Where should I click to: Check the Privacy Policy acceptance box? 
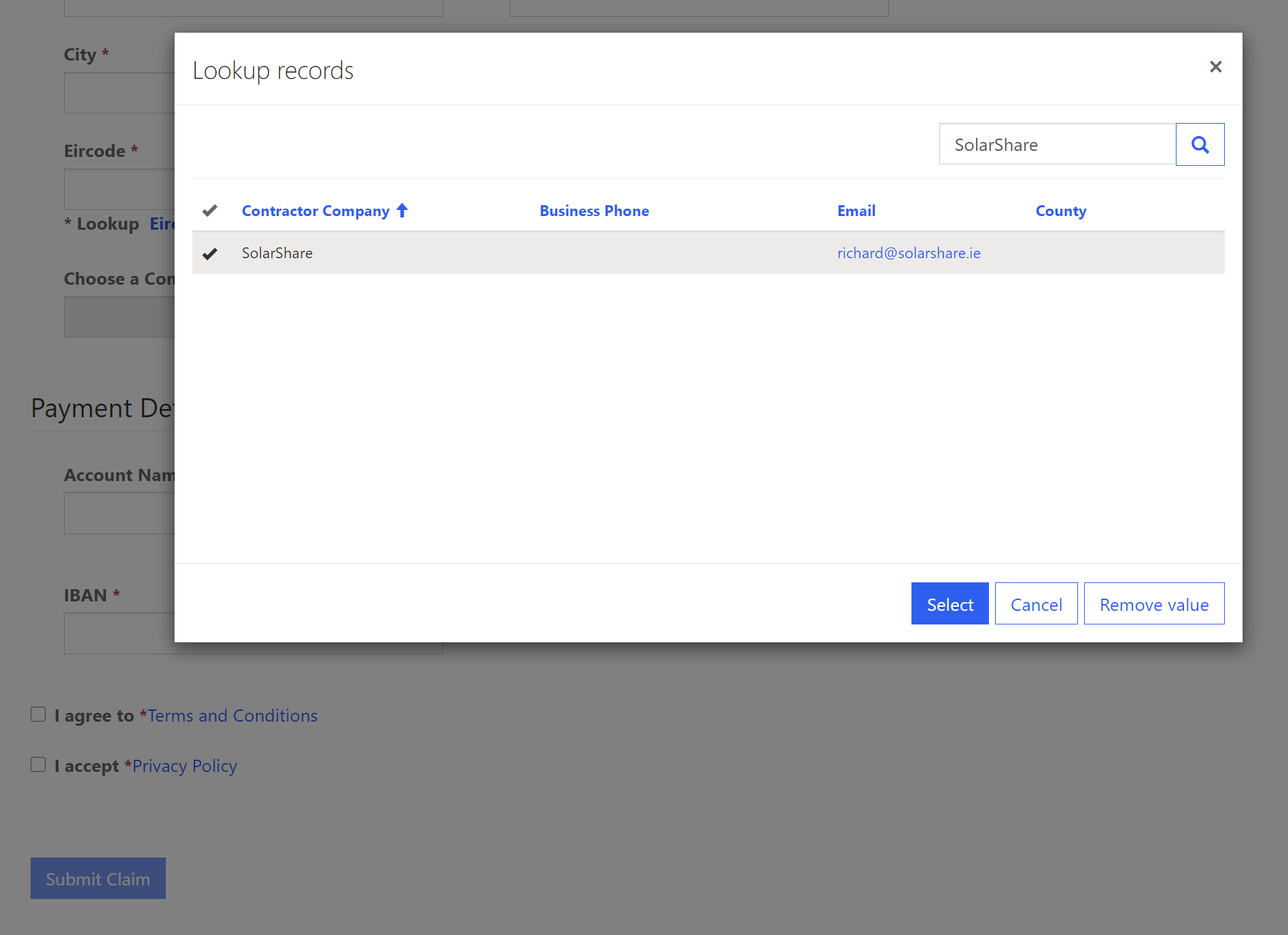38,765
